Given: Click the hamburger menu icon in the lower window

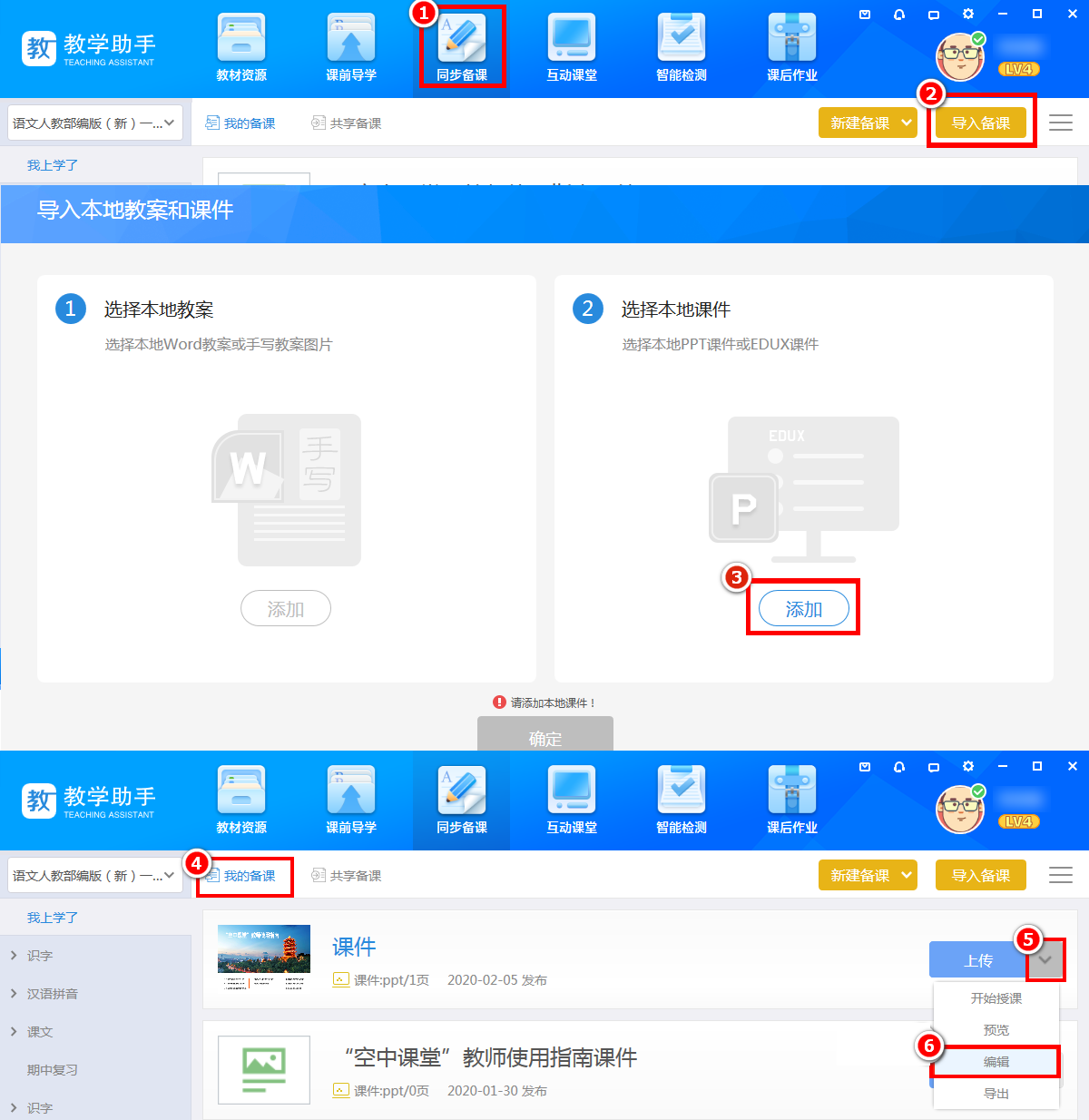Looking at the screenshot, I should (x=1061, y=875).
